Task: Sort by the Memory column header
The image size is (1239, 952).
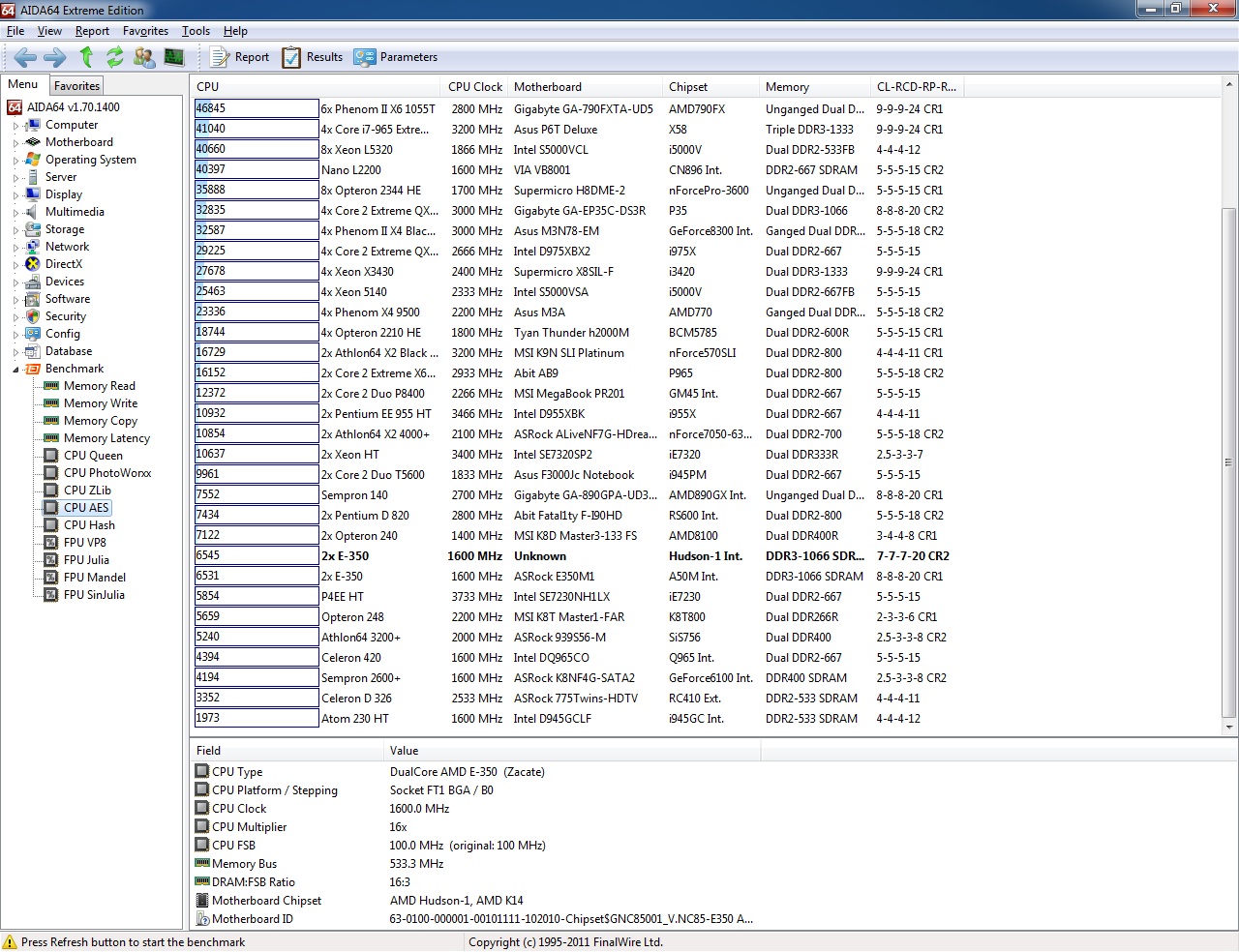Action: click(815, 87)
